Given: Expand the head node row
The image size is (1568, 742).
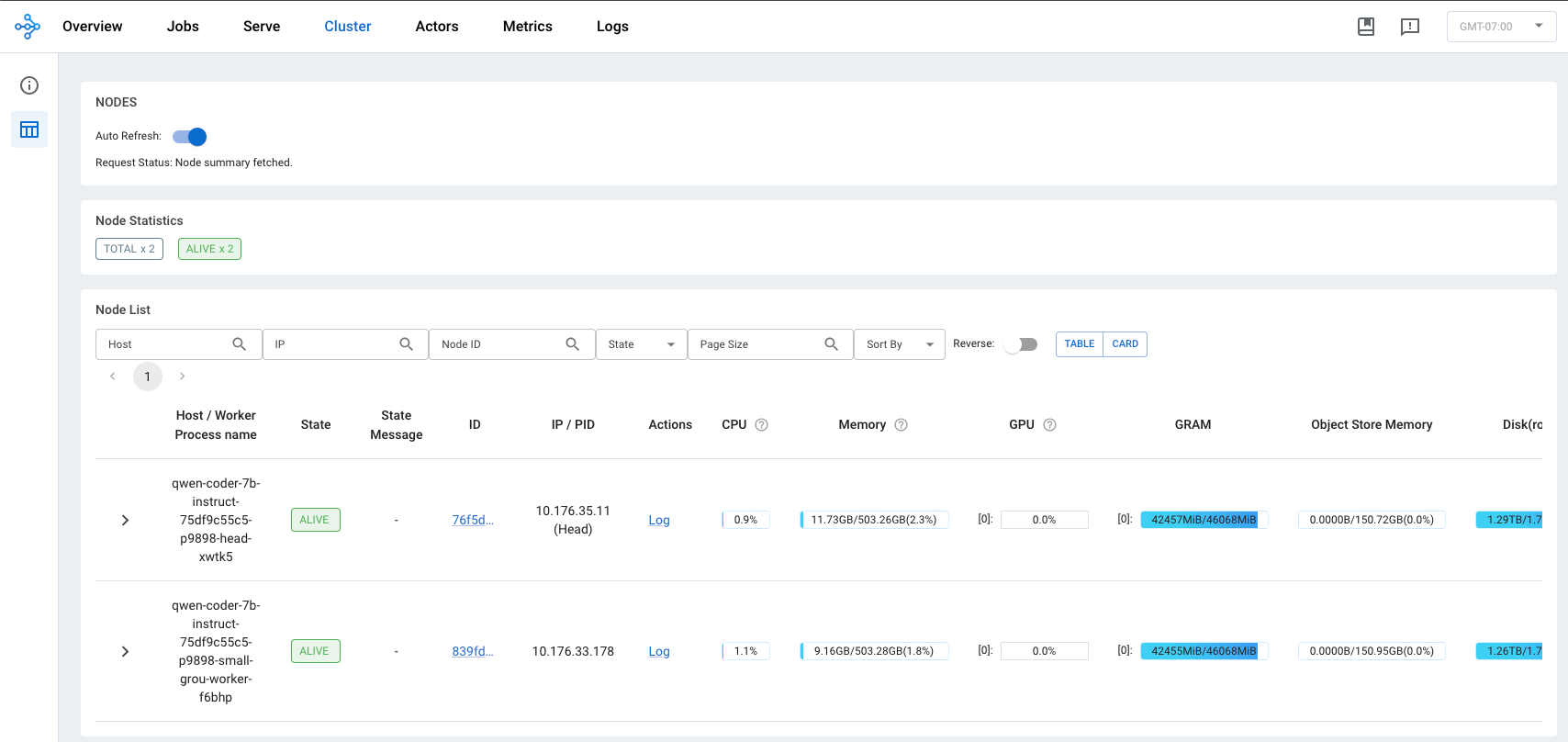Looking at the screenshot, I should tap(126, 521).
